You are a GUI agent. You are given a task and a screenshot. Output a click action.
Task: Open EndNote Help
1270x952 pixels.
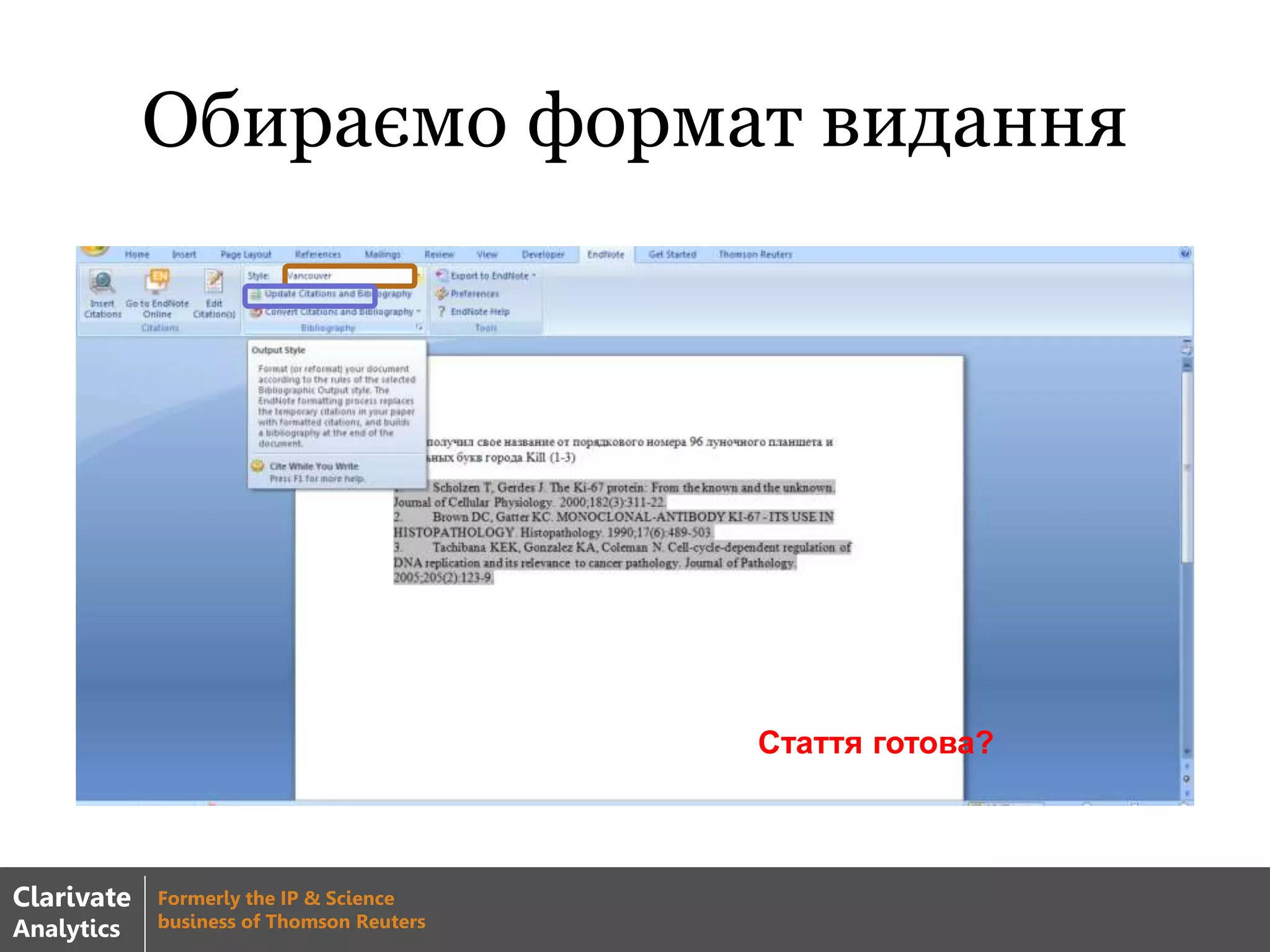pos(473,312)
